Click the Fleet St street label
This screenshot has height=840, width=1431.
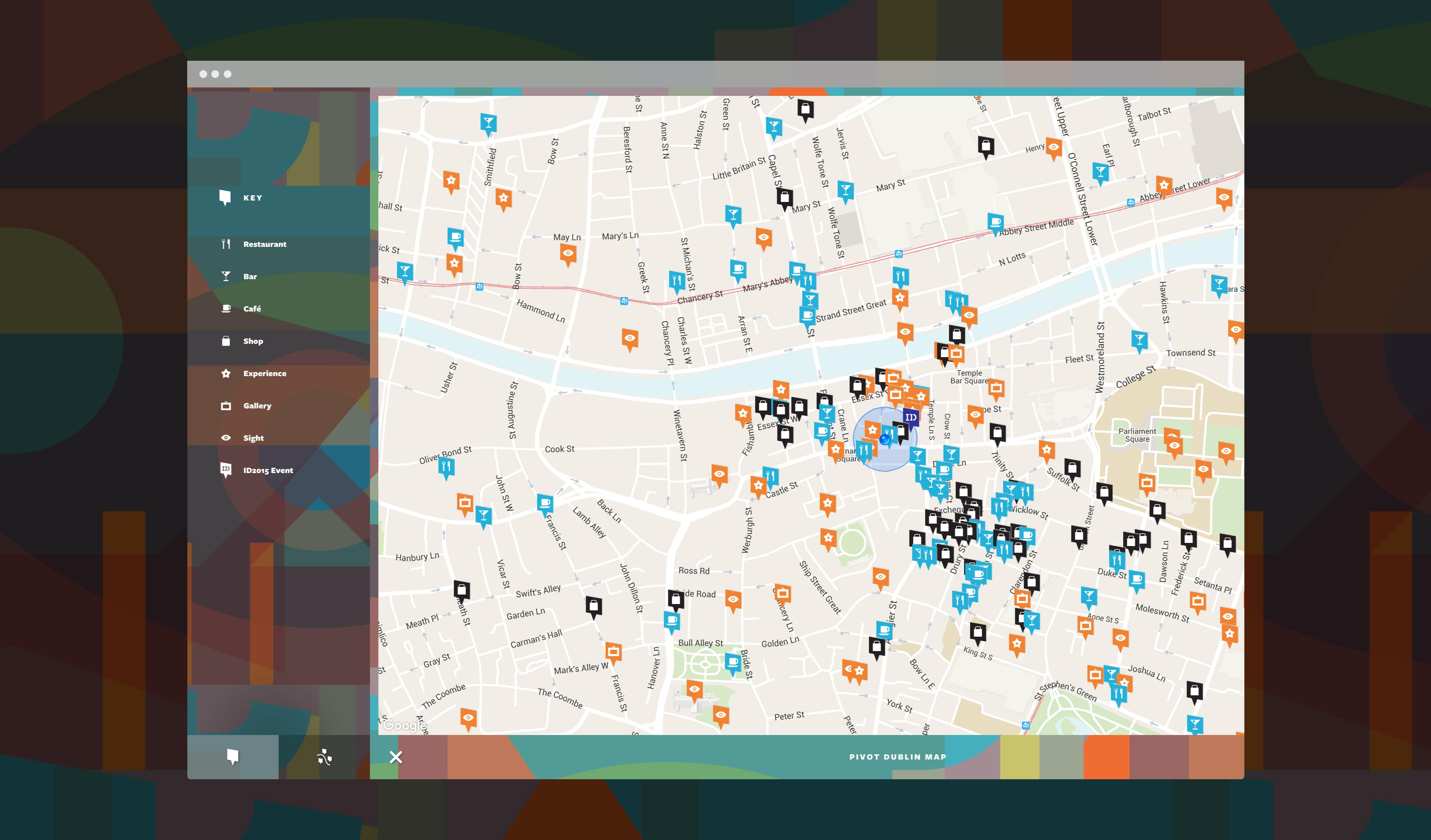coord(1079,359)
